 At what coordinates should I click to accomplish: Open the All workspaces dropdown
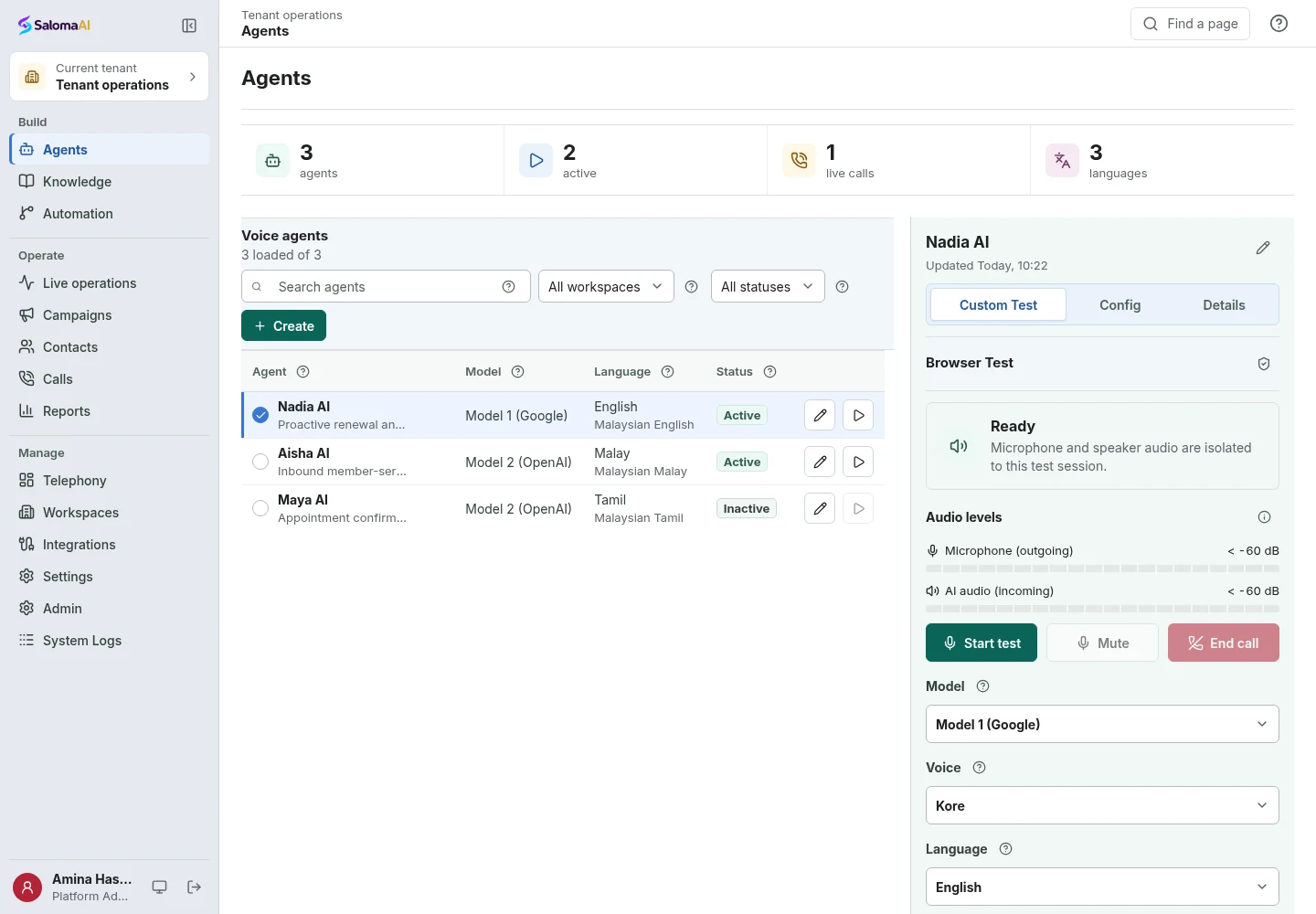coord(606,286)
